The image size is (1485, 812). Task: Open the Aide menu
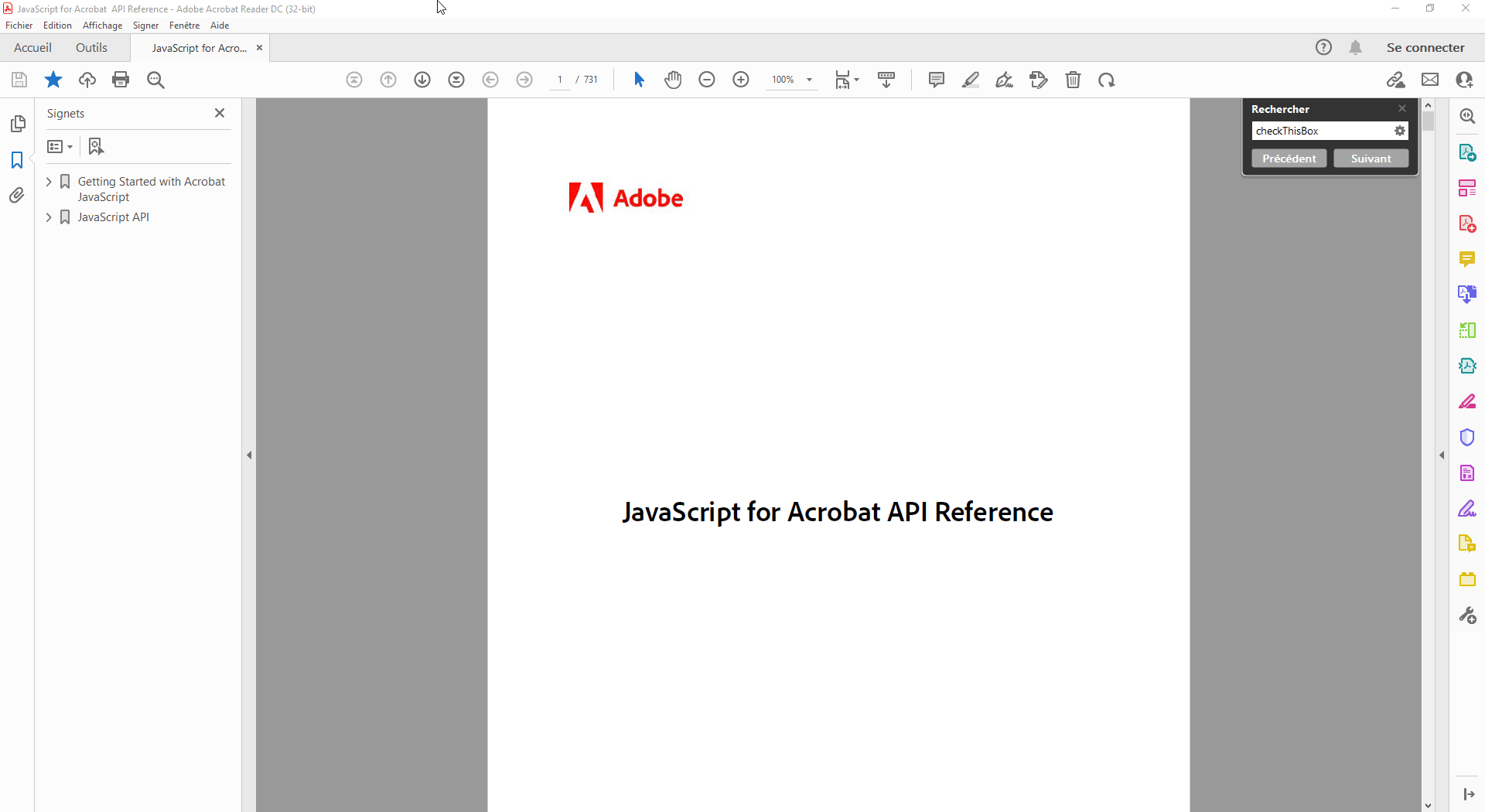220,26
